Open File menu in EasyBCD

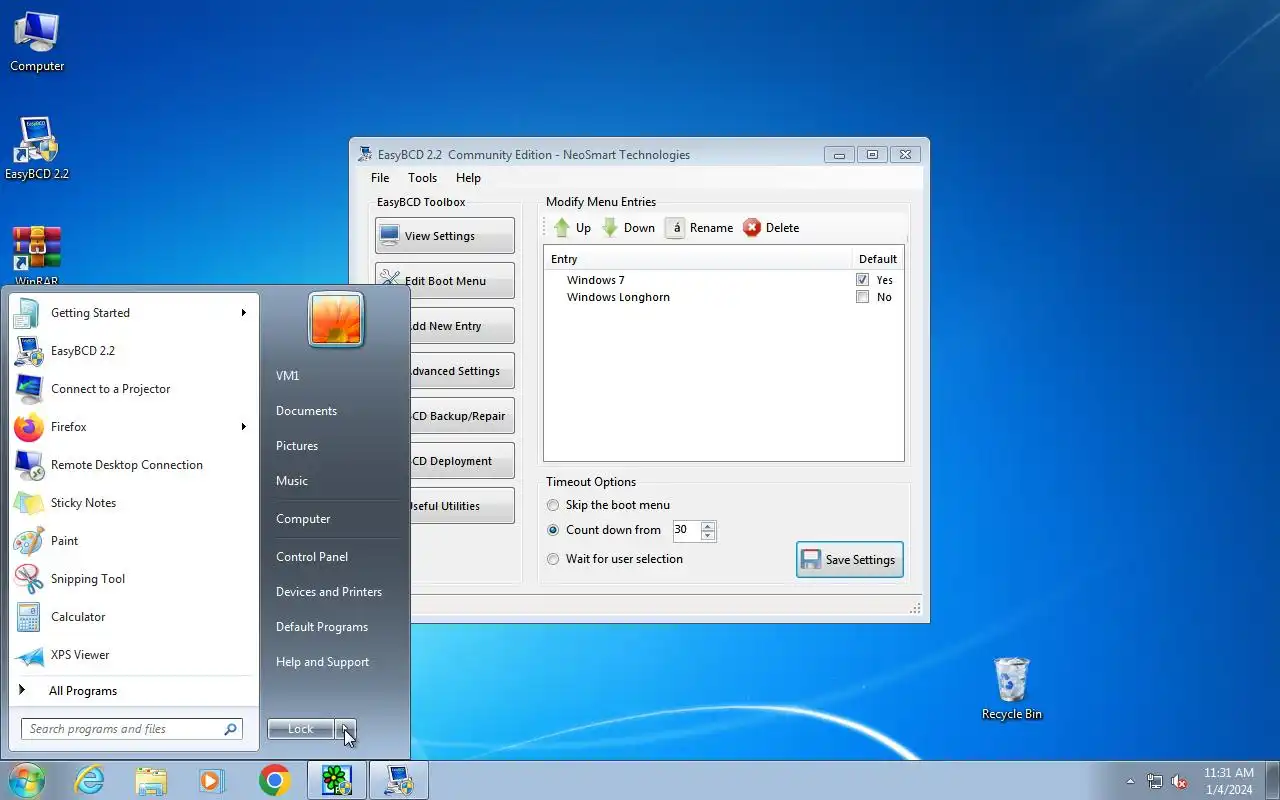380,178
